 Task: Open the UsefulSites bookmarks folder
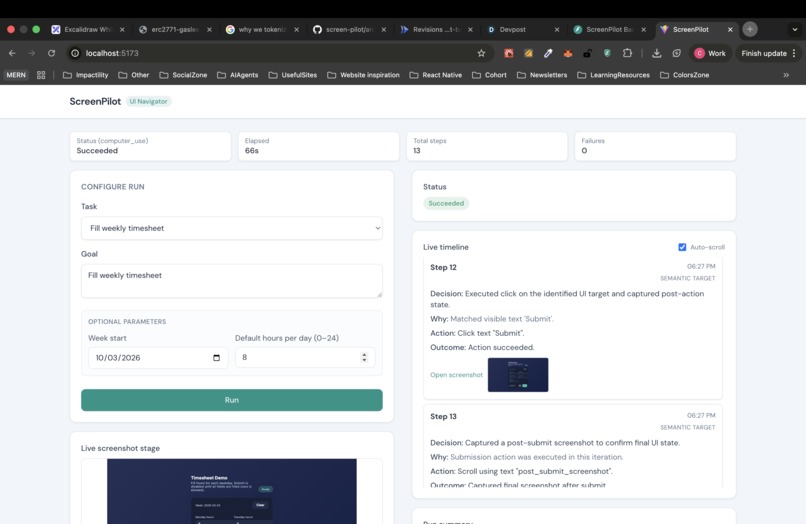(292, 75)
